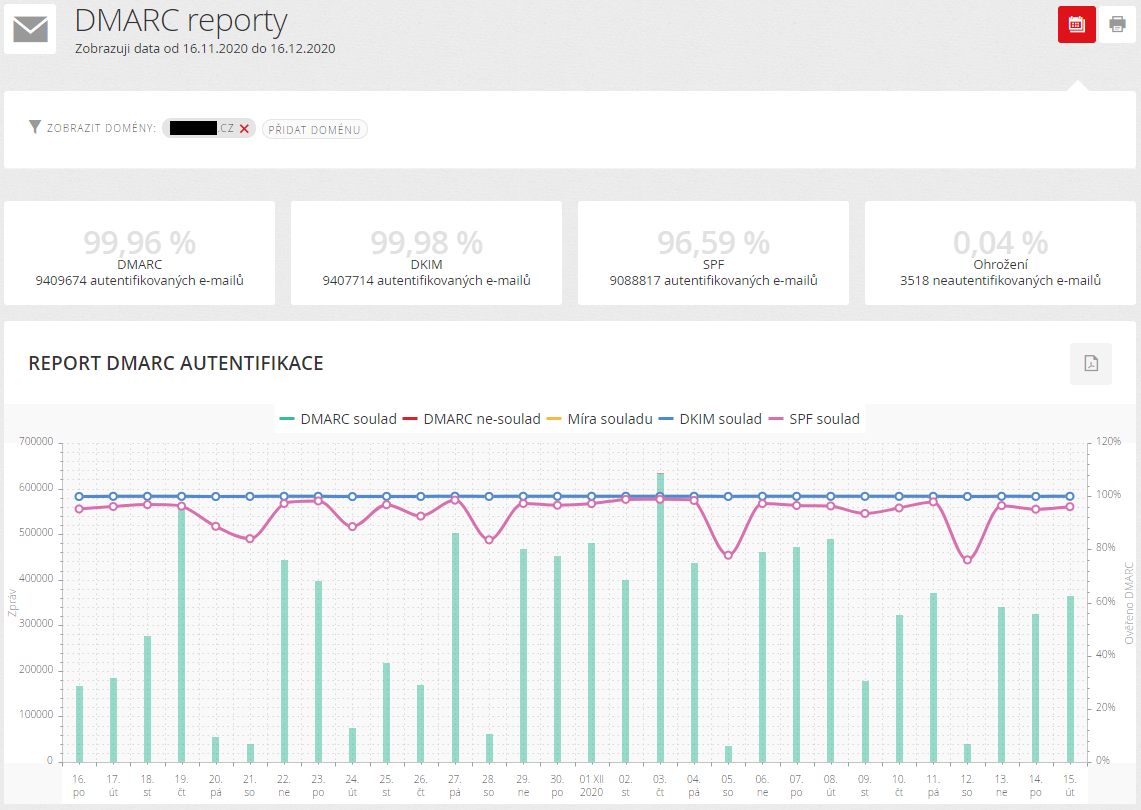Toggle SPF soulad legend series
The height and width of the screenshot is (810, 1141).
[x=814, y=419]
